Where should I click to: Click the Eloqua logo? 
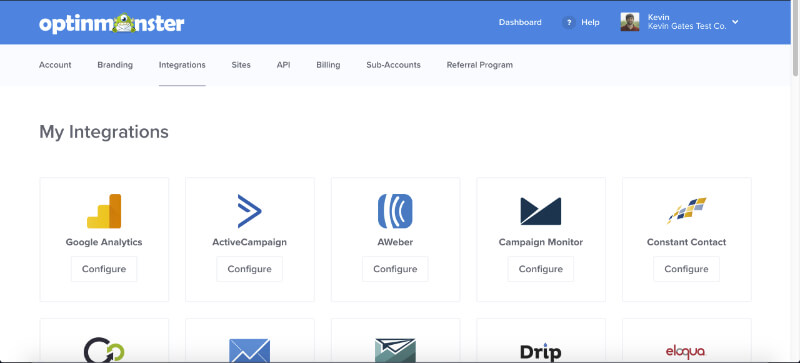tap(686, 352)
